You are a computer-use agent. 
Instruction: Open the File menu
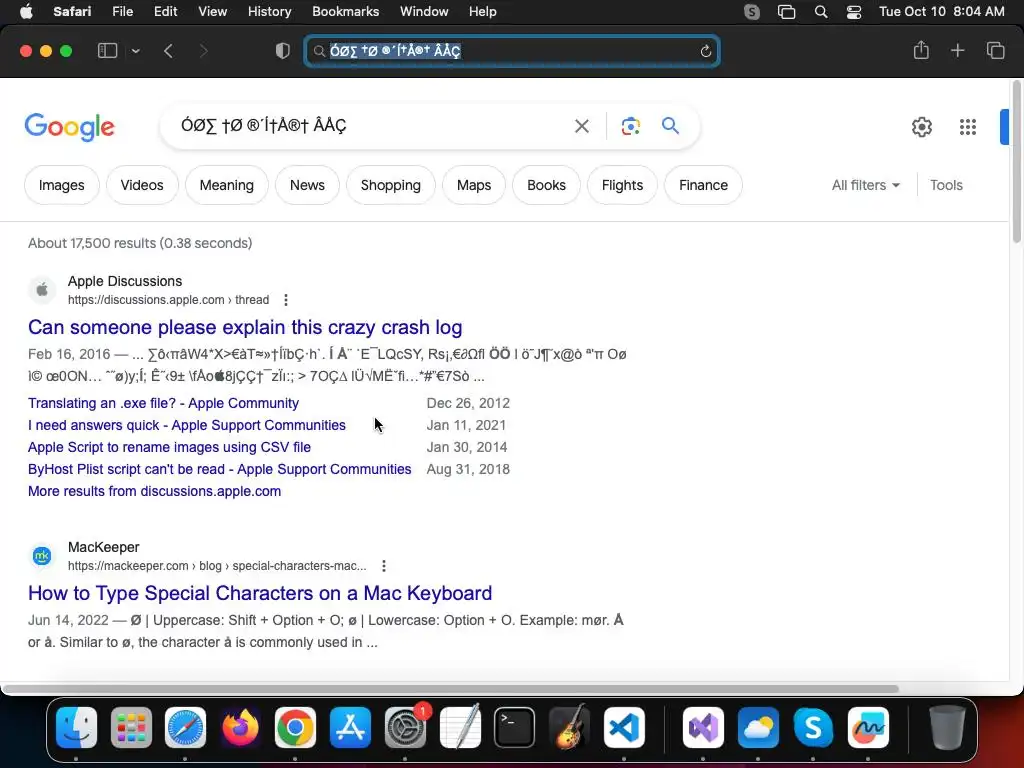point(122,12)
